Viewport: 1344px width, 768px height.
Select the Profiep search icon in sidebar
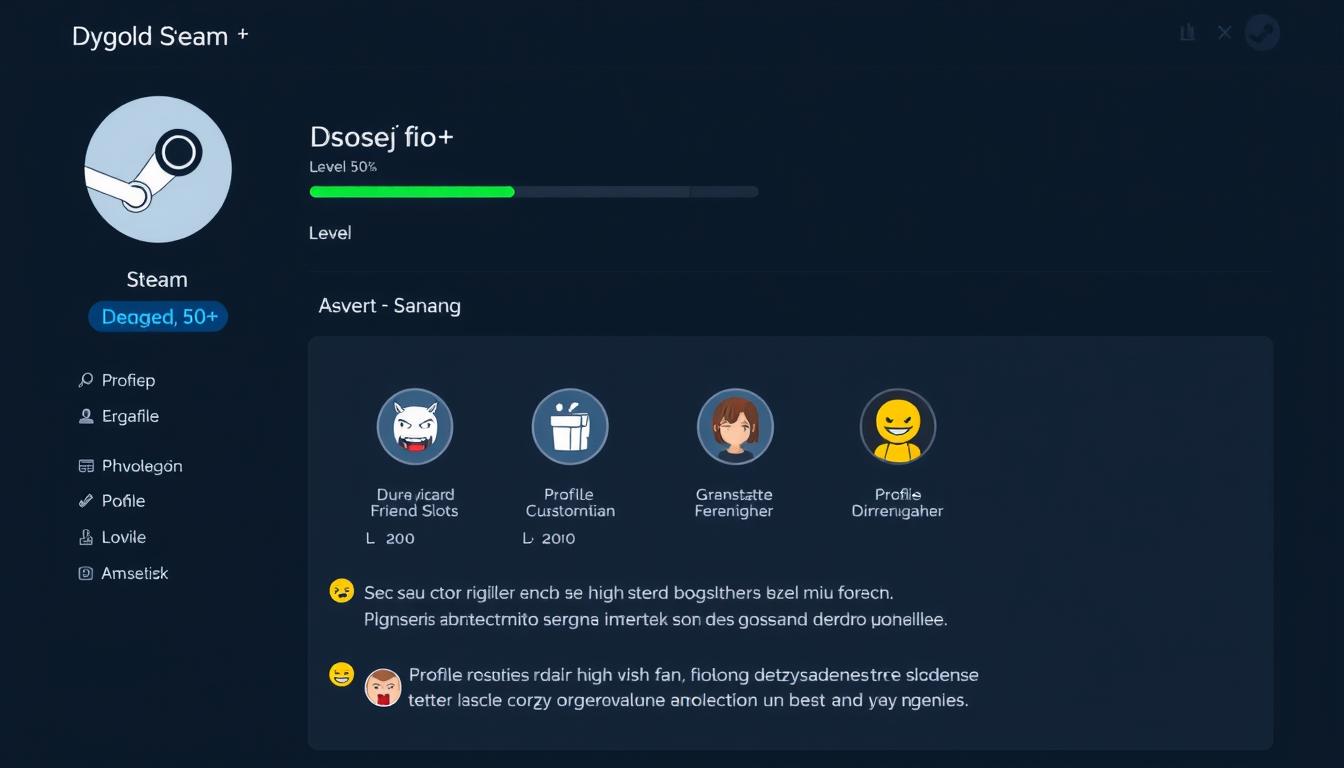[x=87, y=380]
